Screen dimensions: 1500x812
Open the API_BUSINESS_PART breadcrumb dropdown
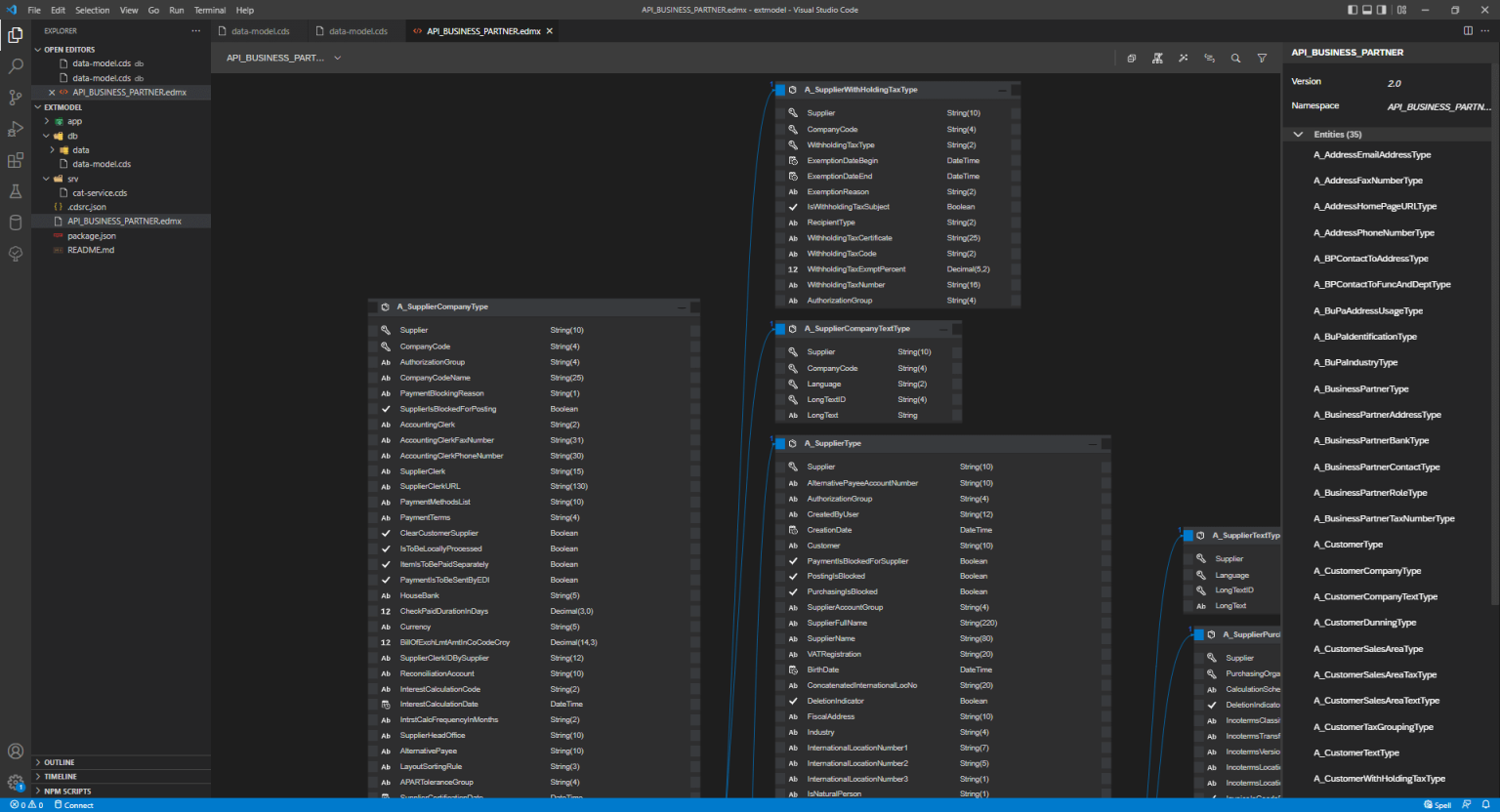[x=337, y=58]
